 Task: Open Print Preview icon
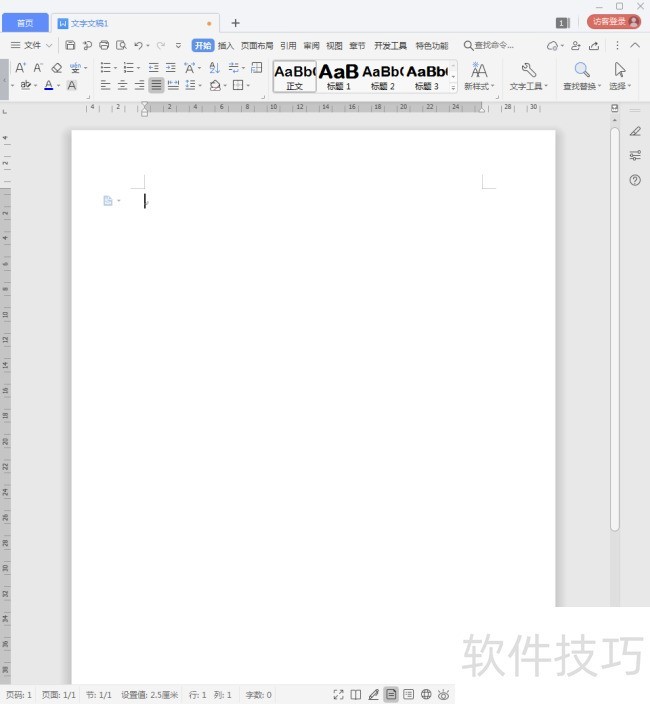(x=121, y=45)
